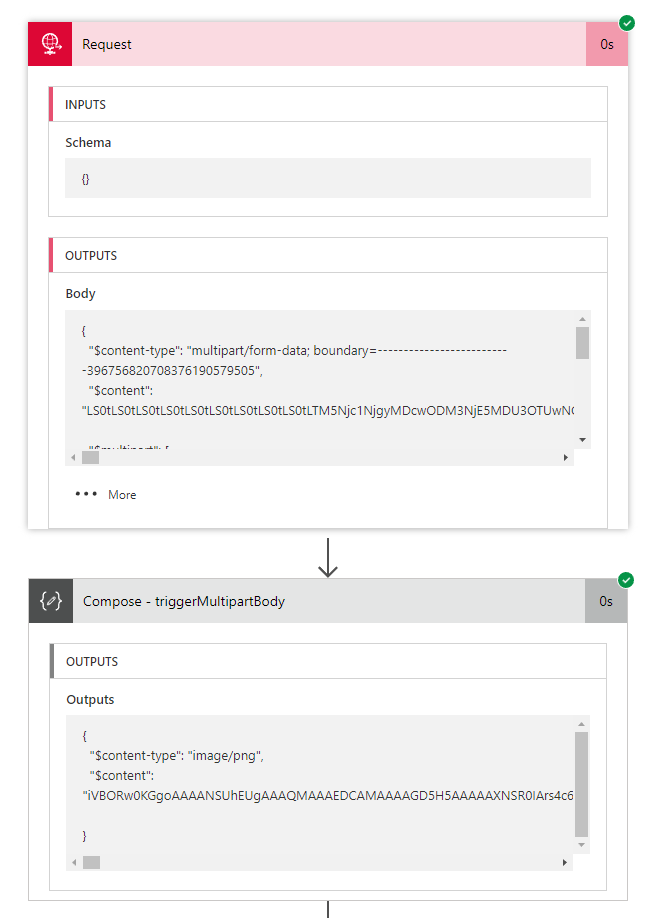Viewport: 662px width, 918px height.
Task: Click the three dots More icon
Action: click(x=87, y=494)
